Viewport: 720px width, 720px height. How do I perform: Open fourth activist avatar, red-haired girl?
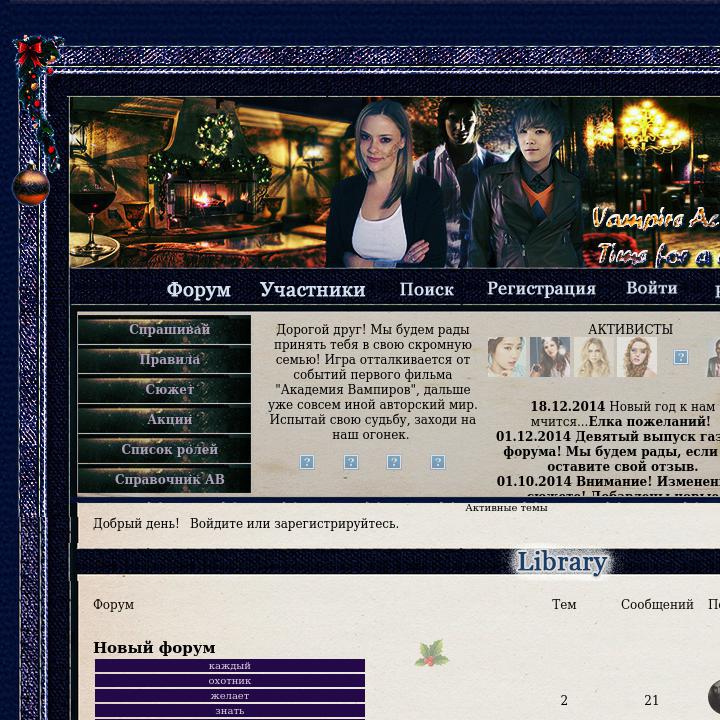(x=636, y=357)
